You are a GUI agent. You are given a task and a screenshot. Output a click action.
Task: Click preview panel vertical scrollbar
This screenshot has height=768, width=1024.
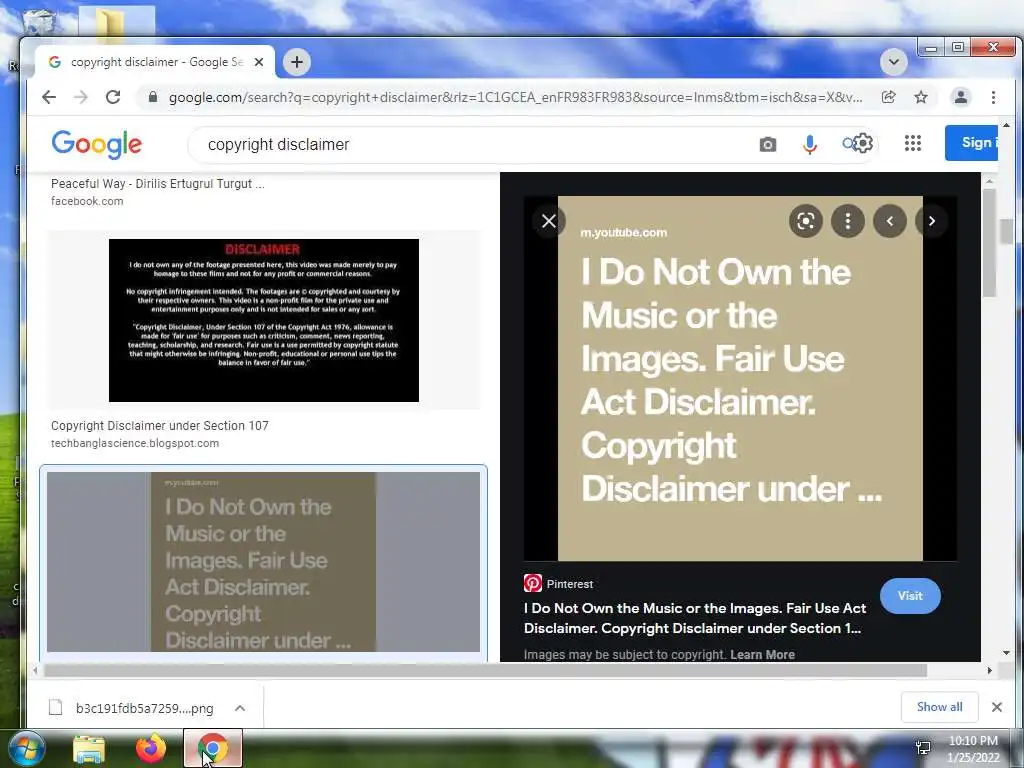(x=989, y=243)
